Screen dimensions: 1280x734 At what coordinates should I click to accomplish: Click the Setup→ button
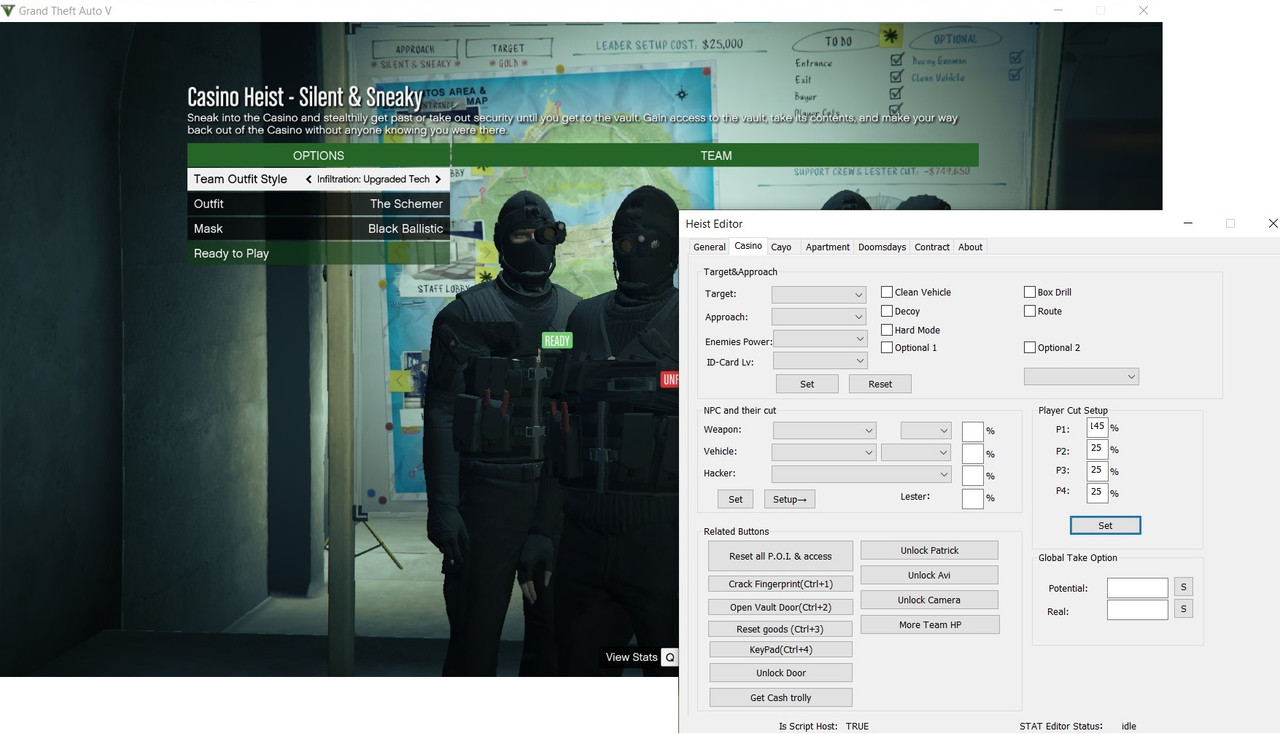tap(790, 499)
